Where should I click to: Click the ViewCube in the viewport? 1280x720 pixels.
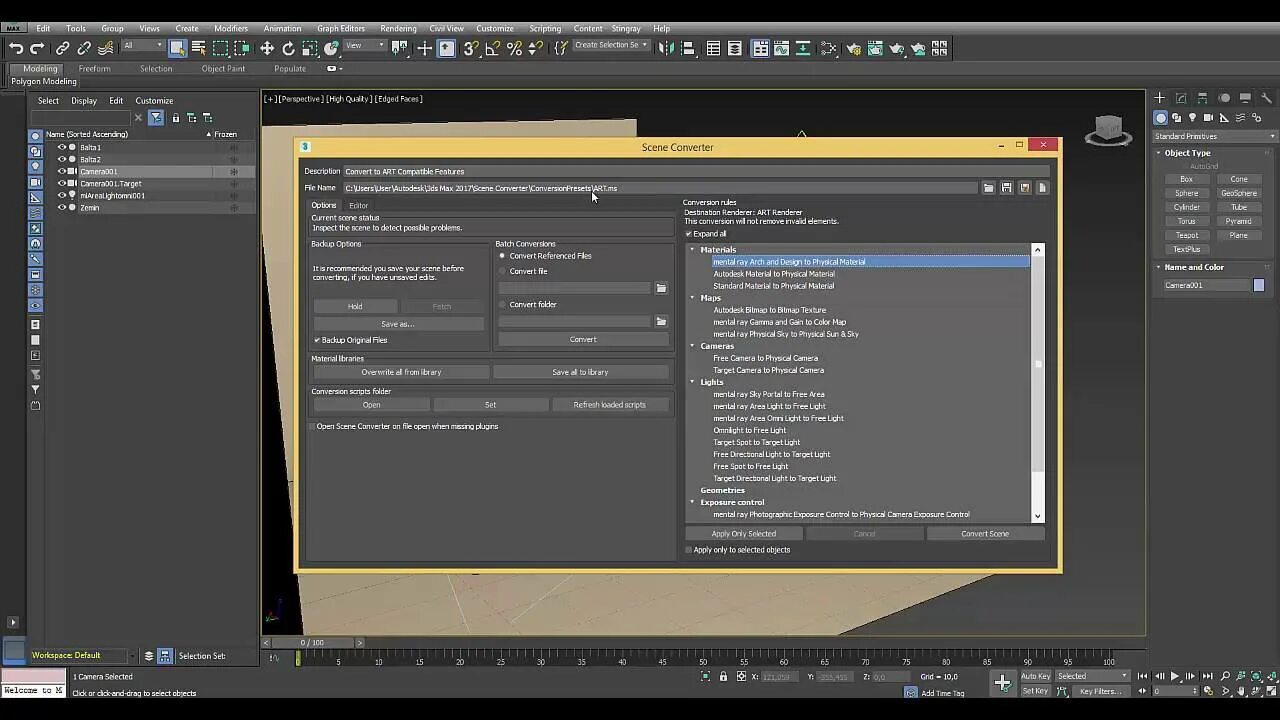tap(1108, 130)
